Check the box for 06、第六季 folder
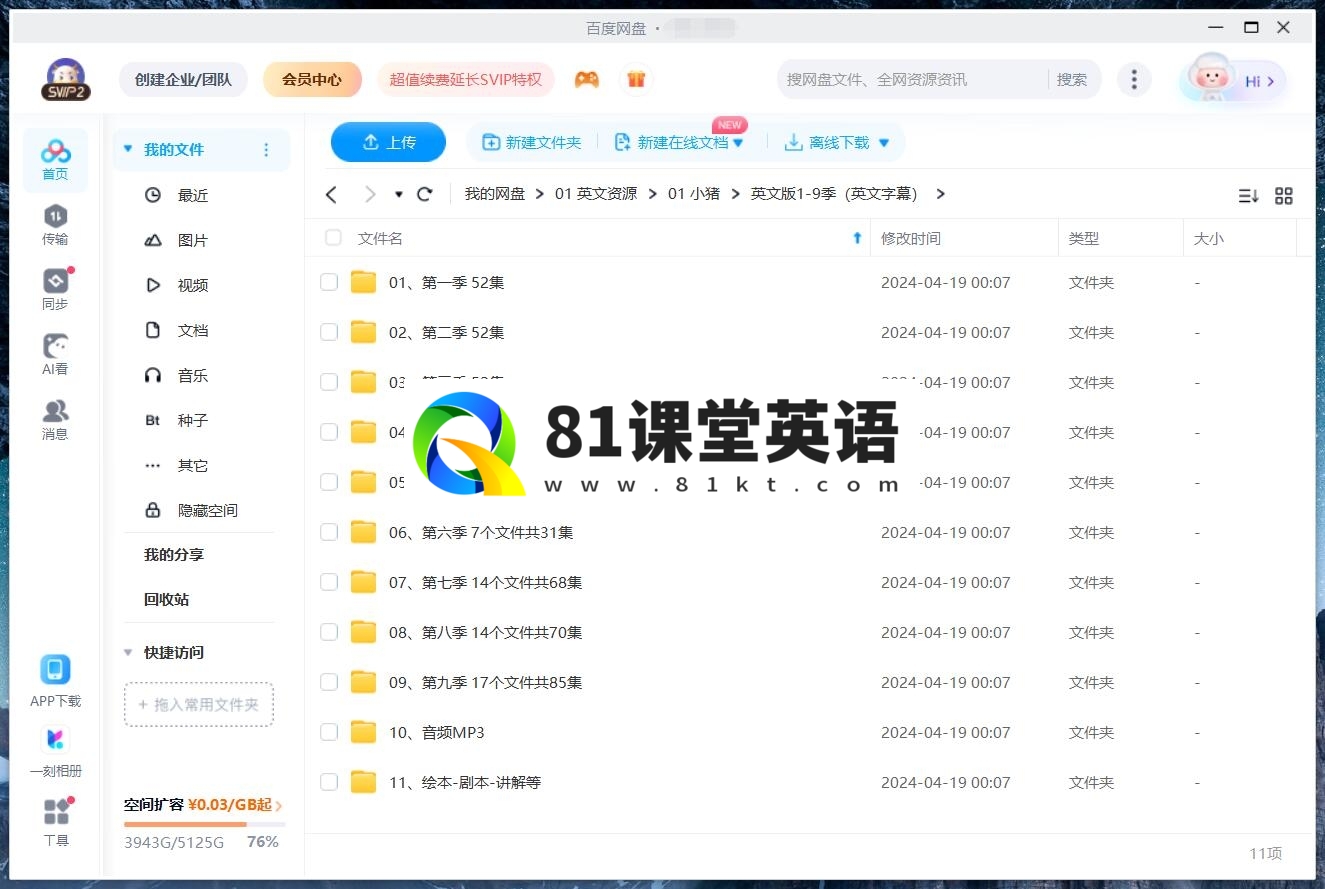 329,532
